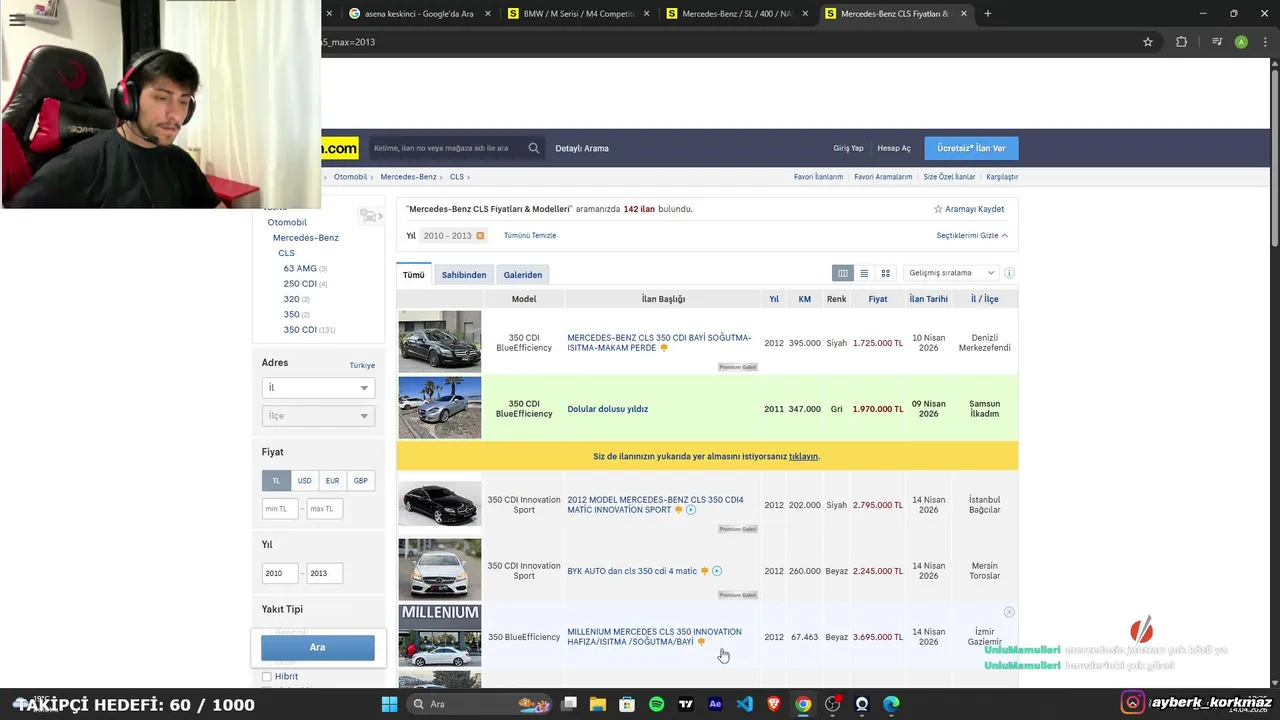Switch to grid gallery view icon
Viewport: 1280px width, 720px height.
pyautogui.click(x=885, y=273)
